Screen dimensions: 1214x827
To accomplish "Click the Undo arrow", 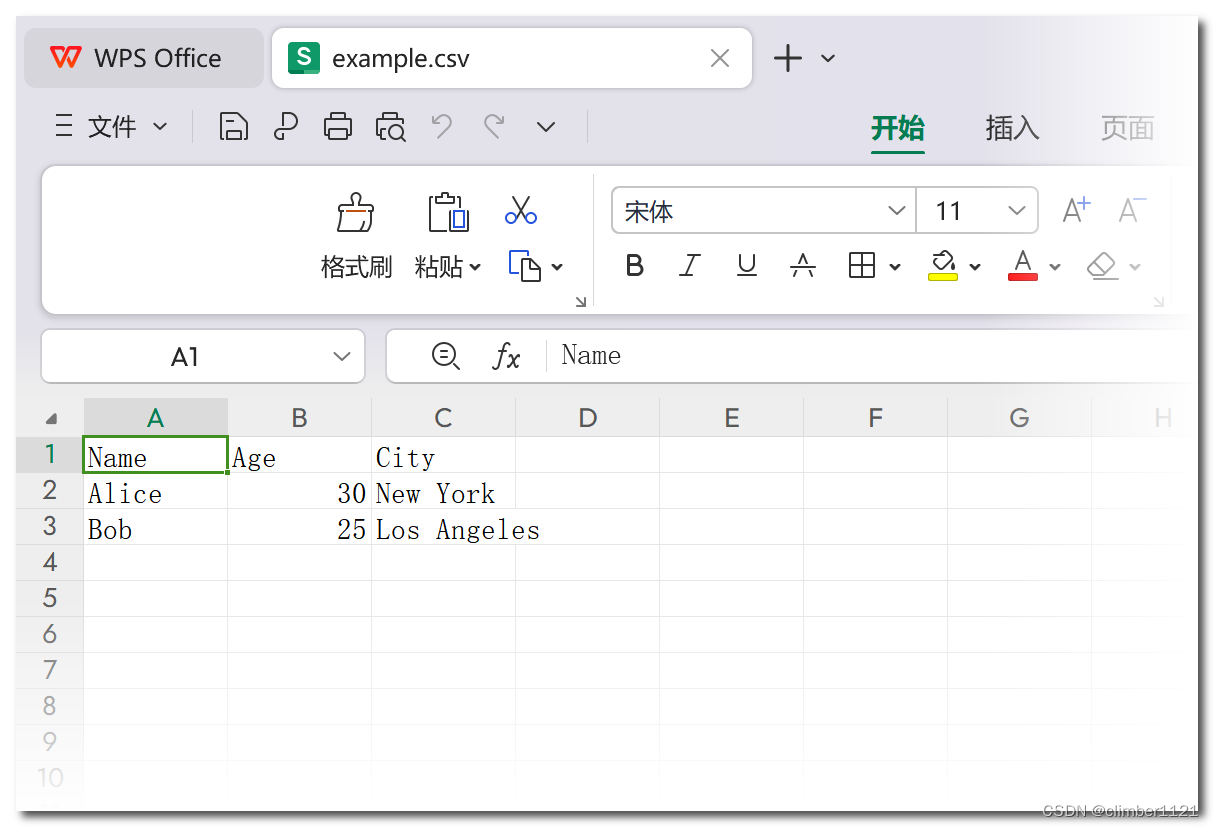I will coord(442,126).
